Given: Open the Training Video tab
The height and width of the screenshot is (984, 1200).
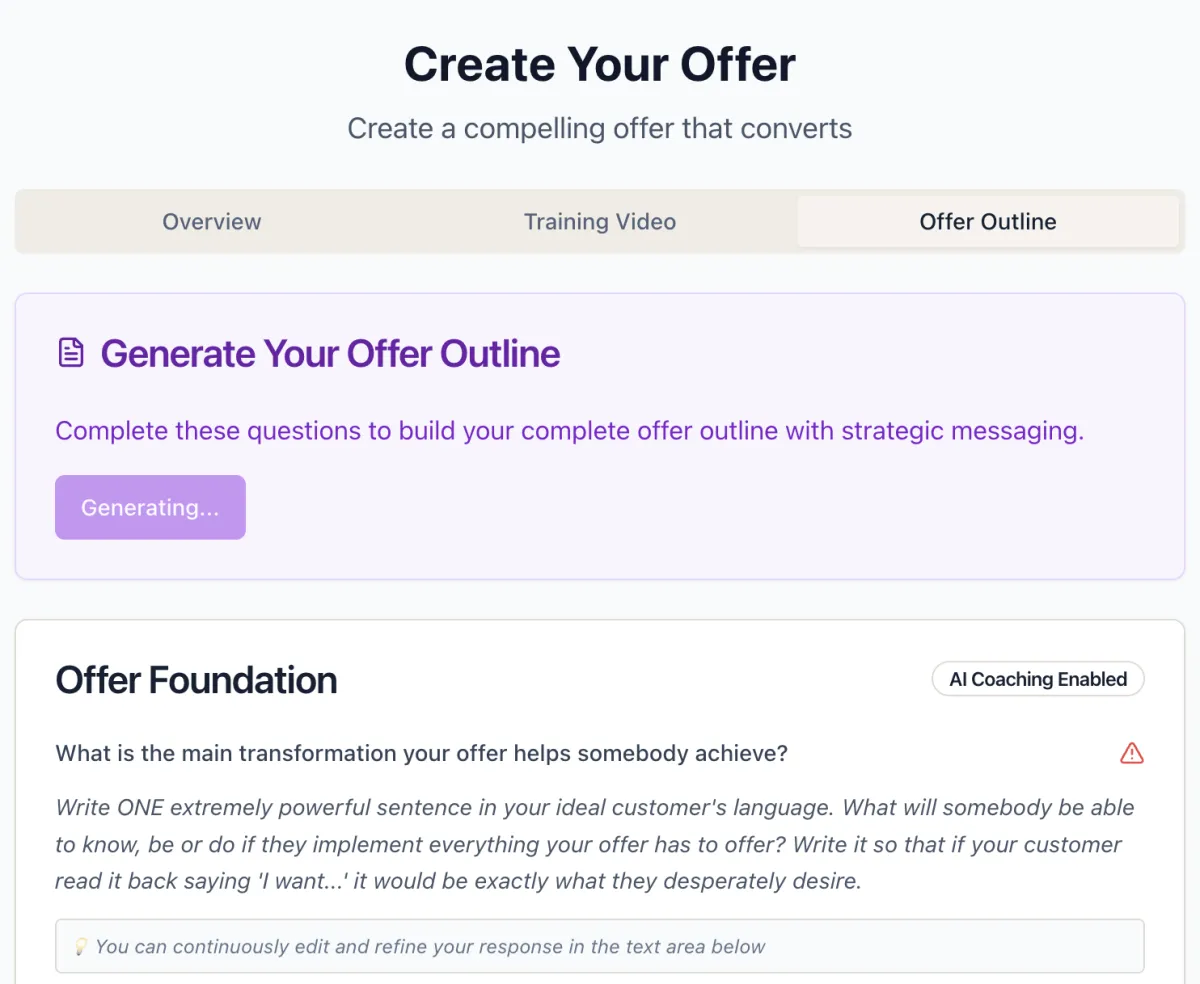Looking at the screenshot, I should point(600,222).
